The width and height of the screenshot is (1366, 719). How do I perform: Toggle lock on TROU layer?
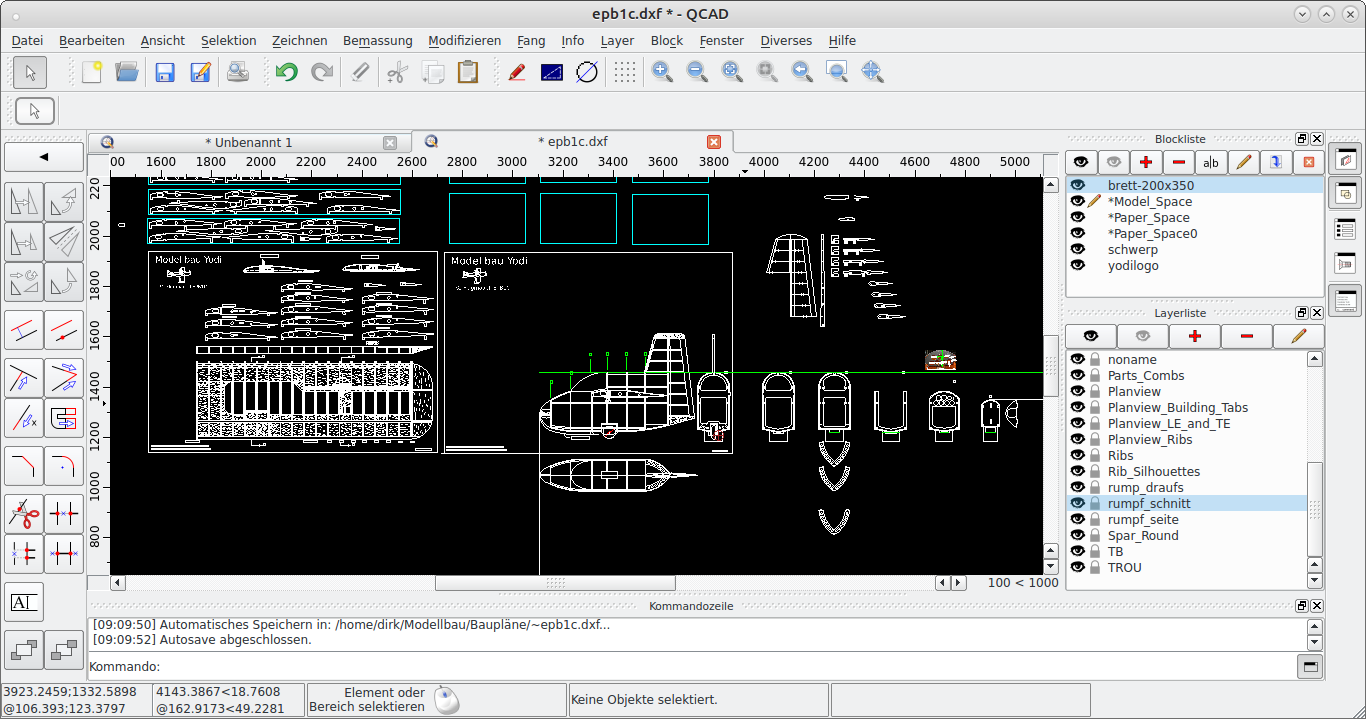pos(1095,567)
